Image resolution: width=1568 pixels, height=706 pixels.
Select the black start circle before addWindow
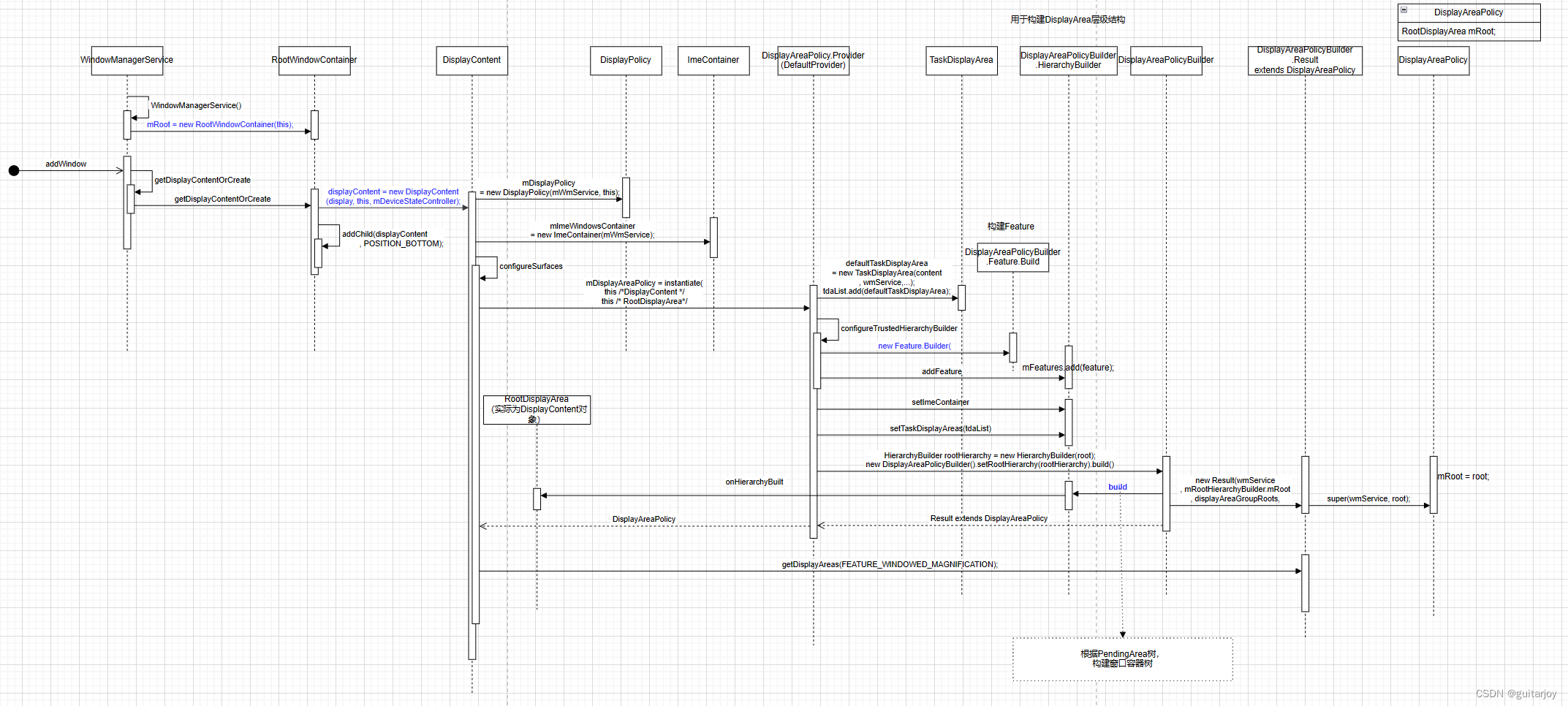[x=13, y=170]
